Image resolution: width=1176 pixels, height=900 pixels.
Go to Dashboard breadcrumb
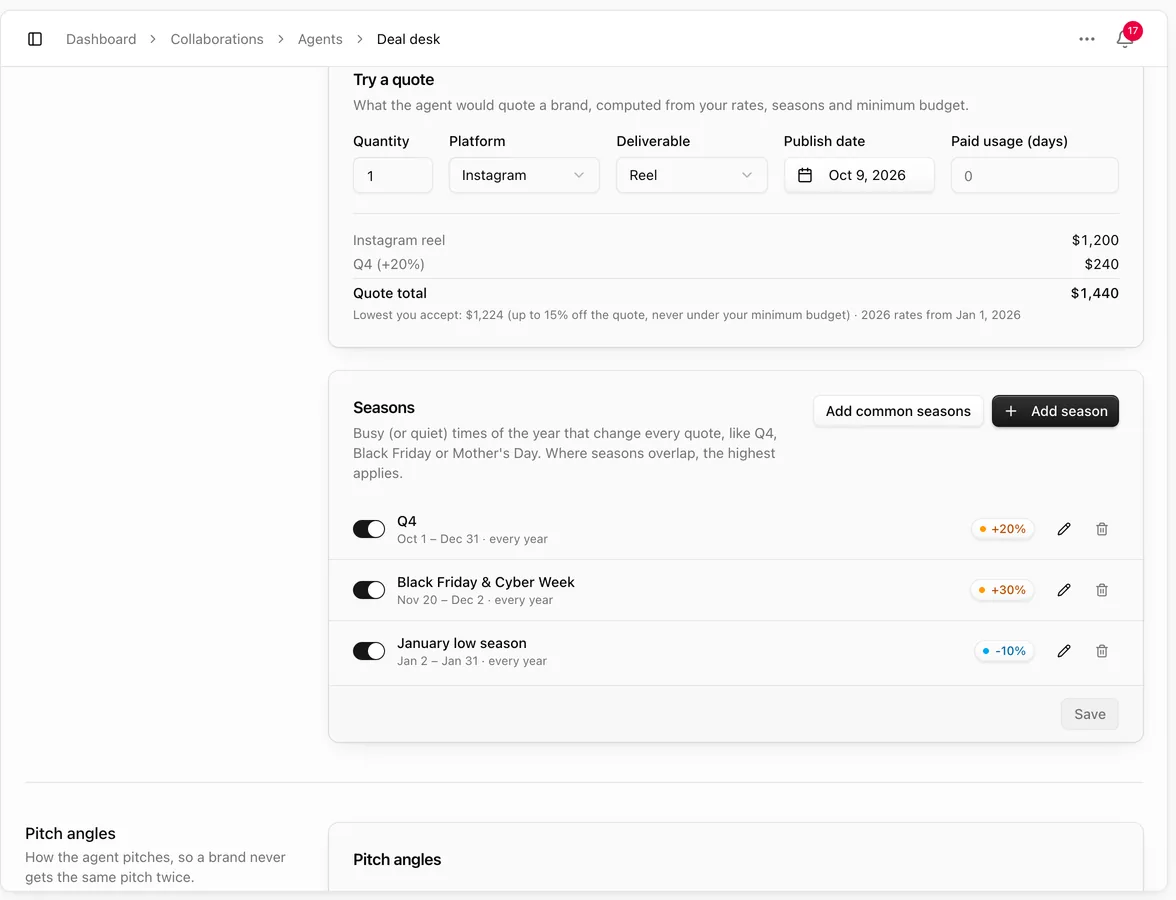(x=101, y=39)
